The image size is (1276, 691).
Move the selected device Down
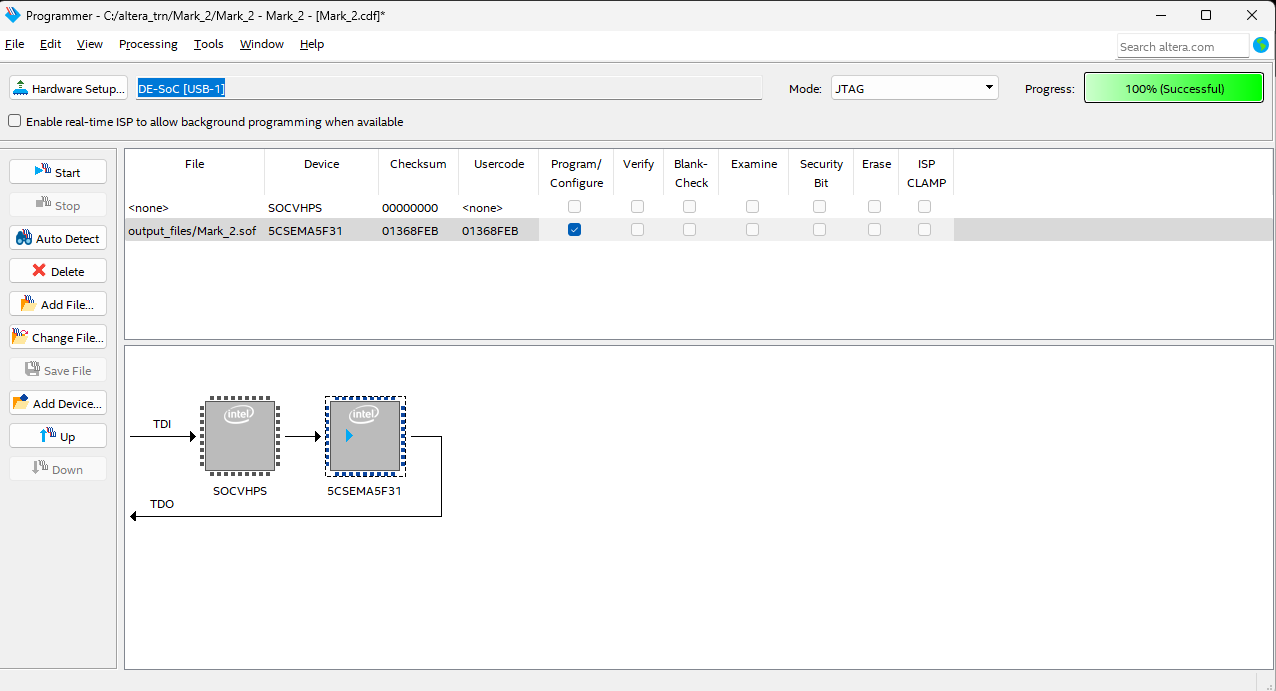[58, 469]
